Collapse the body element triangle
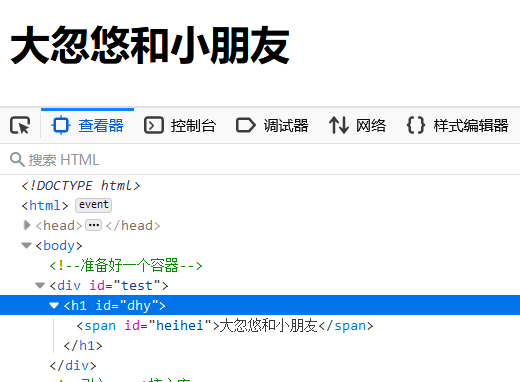520x382 pixels. [x=26, y=246]
